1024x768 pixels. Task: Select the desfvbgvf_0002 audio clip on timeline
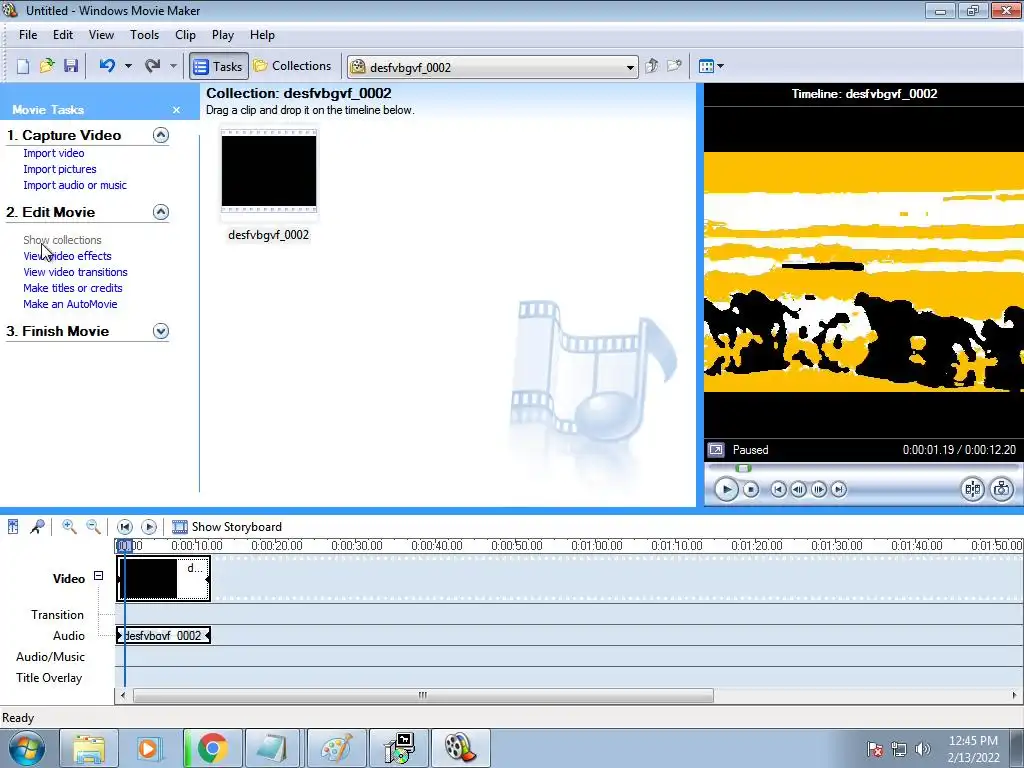pyautogui.click(x=163, y=635)
